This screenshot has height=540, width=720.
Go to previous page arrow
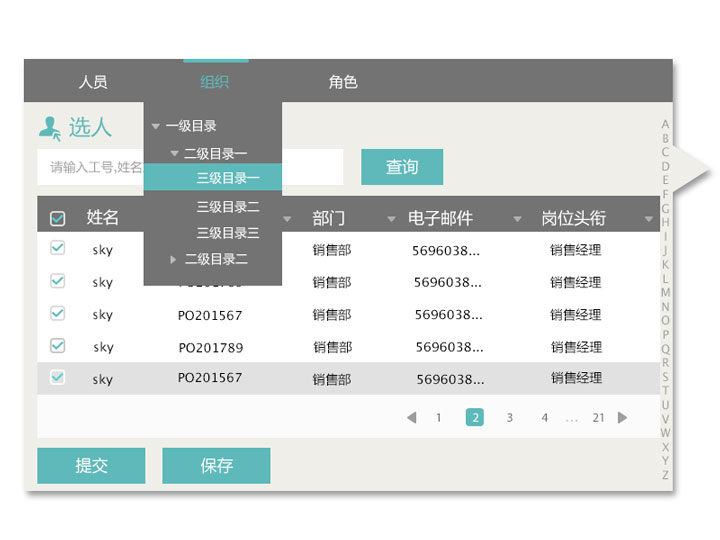pyautogui.click(x=412, y=417)
